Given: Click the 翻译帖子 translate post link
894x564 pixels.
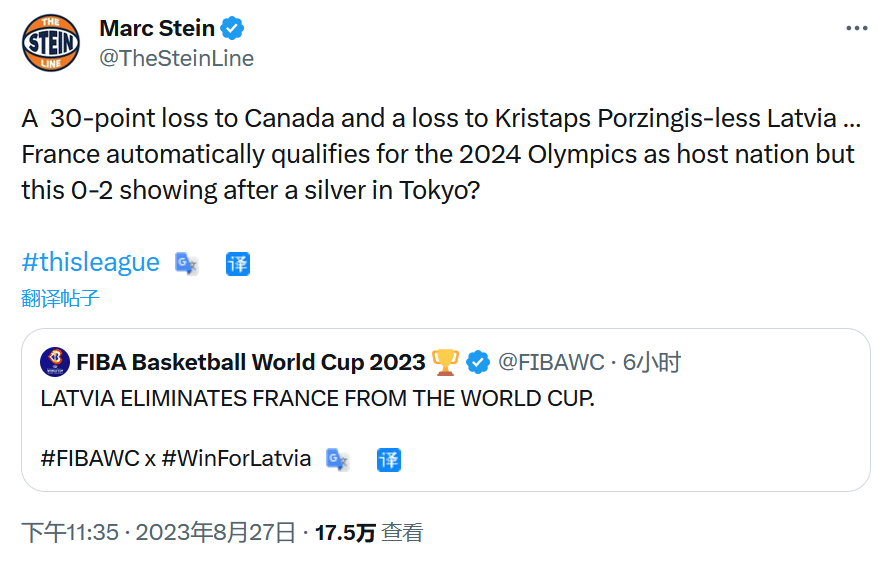Looking at the screenshot, I should click(x=60, y=298).
